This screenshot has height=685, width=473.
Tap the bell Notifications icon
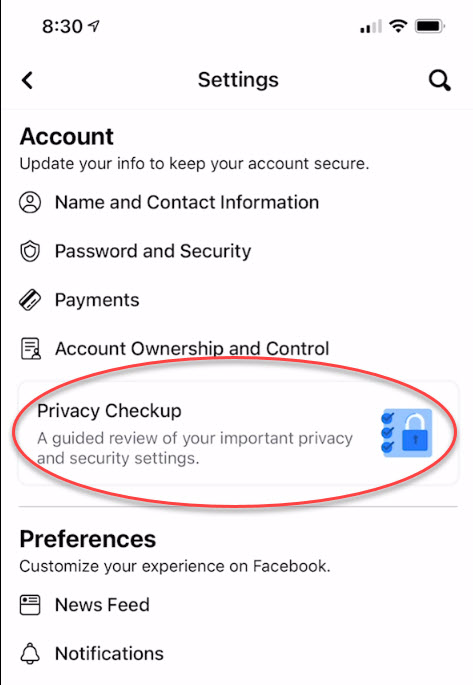point(30,654)
